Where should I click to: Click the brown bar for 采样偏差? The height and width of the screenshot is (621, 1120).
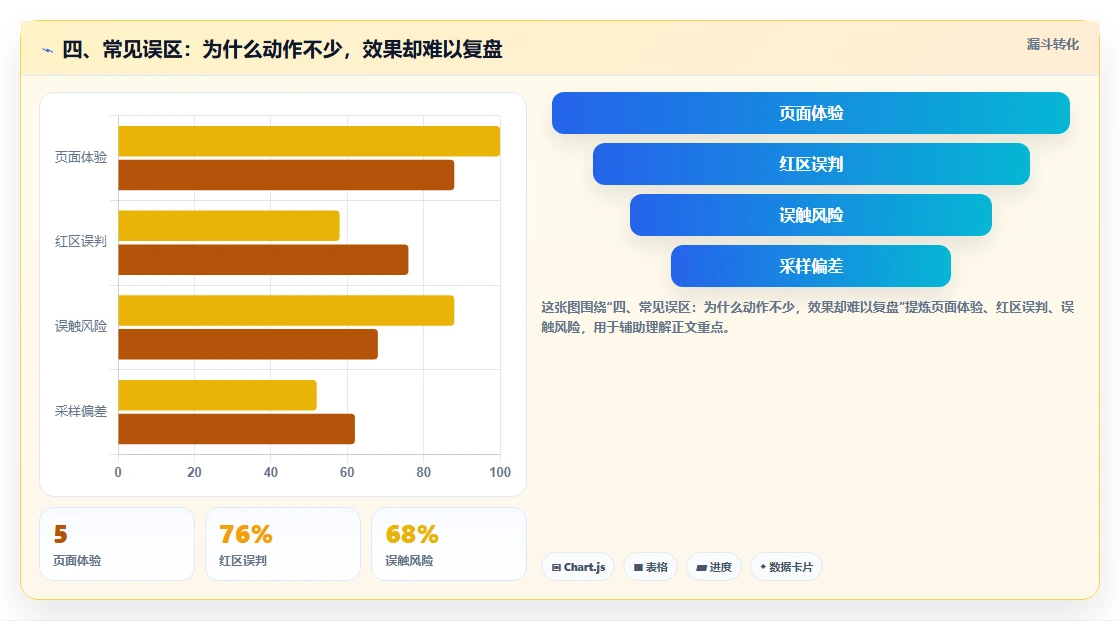pyautogui.click(x=236, y=429)
